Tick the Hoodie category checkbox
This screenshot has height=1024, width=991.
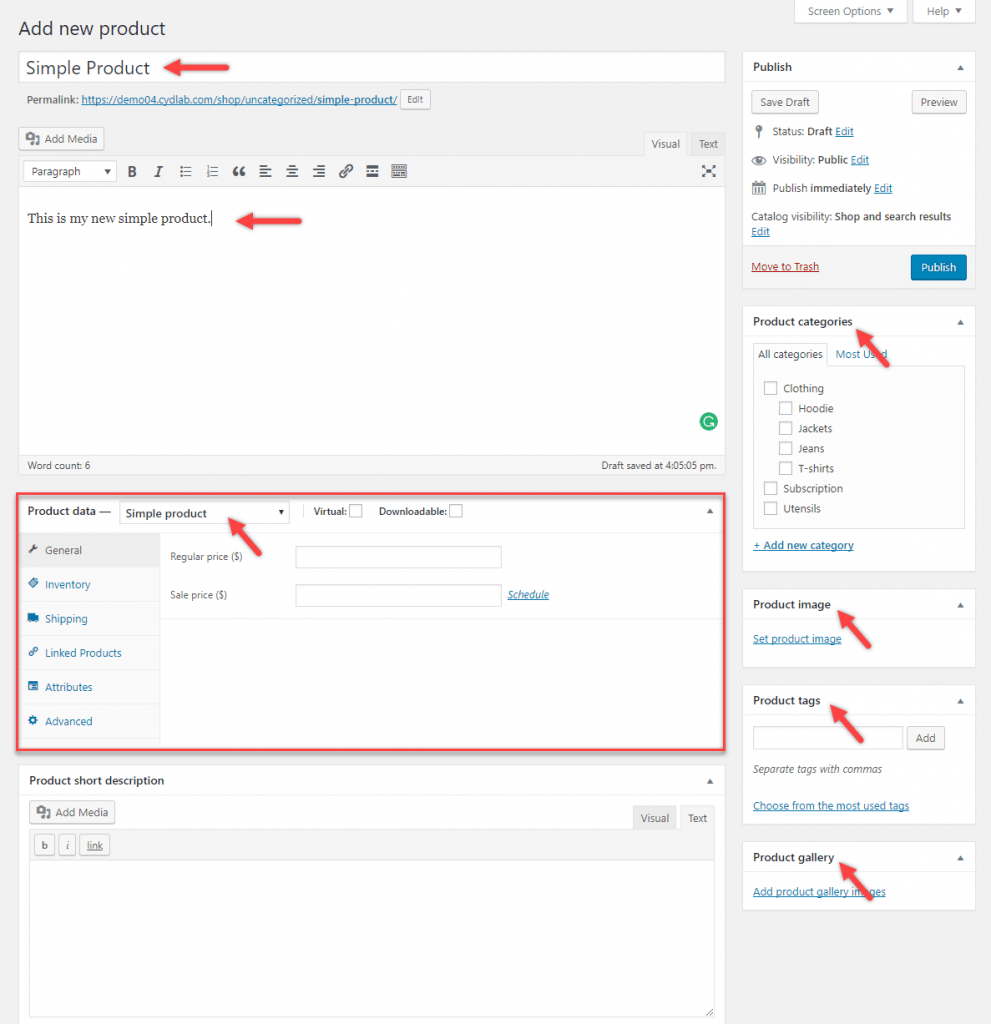point(786,408)
